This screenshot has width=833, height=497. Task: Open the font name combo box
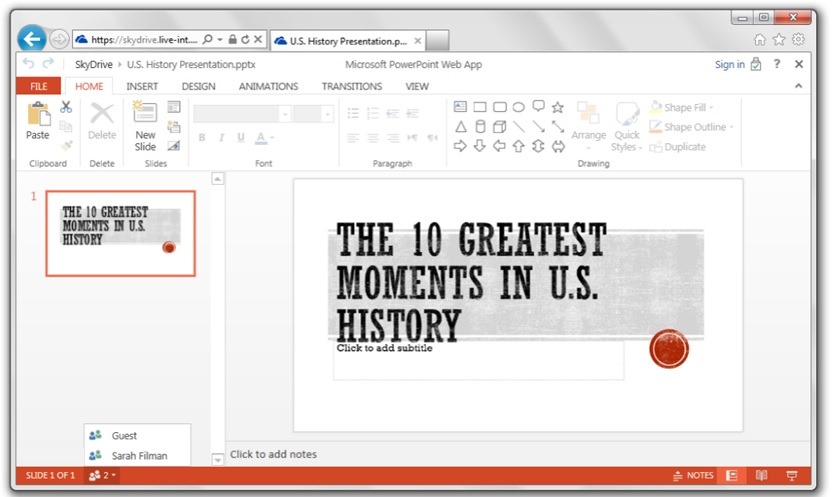coord(242,114)
